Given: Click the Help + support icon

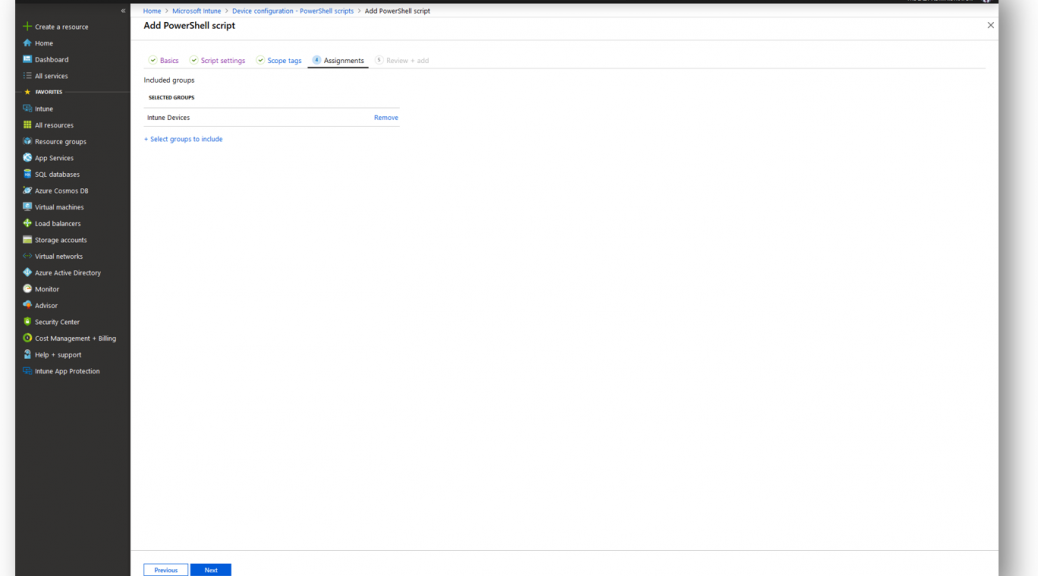Looking at the screenshot, I should pyautogui.click(x=27, y=354).
